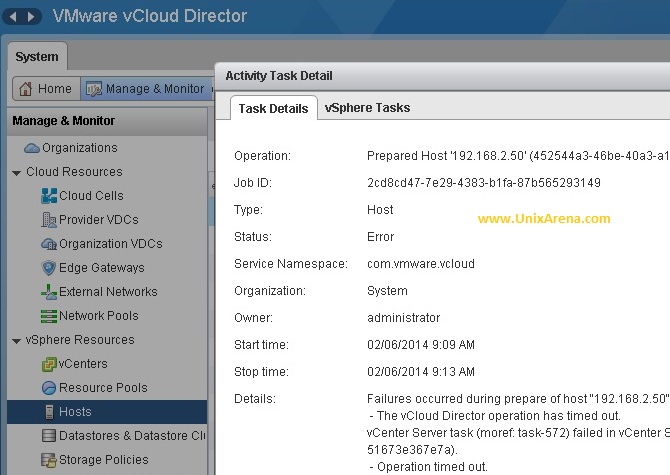The width and height of the screenshot is (670, 475).
Task: Open the System tab
Action: coord(37,56)
